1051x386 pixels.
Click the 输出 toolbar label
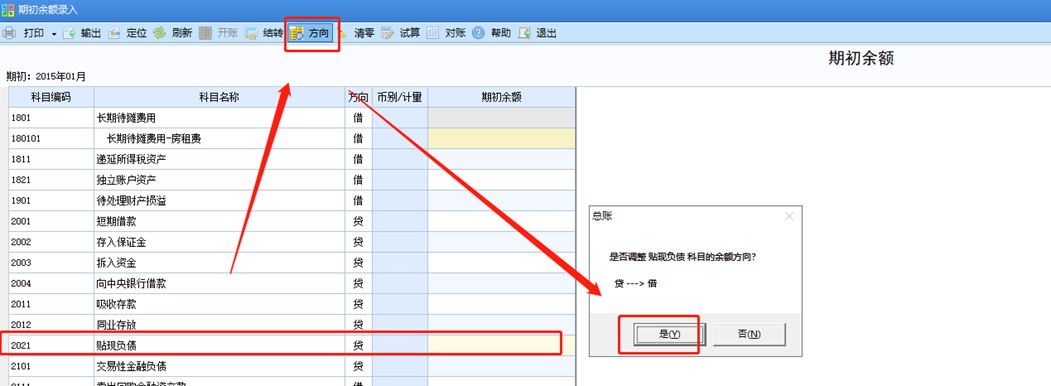click(x=91, y=34)
